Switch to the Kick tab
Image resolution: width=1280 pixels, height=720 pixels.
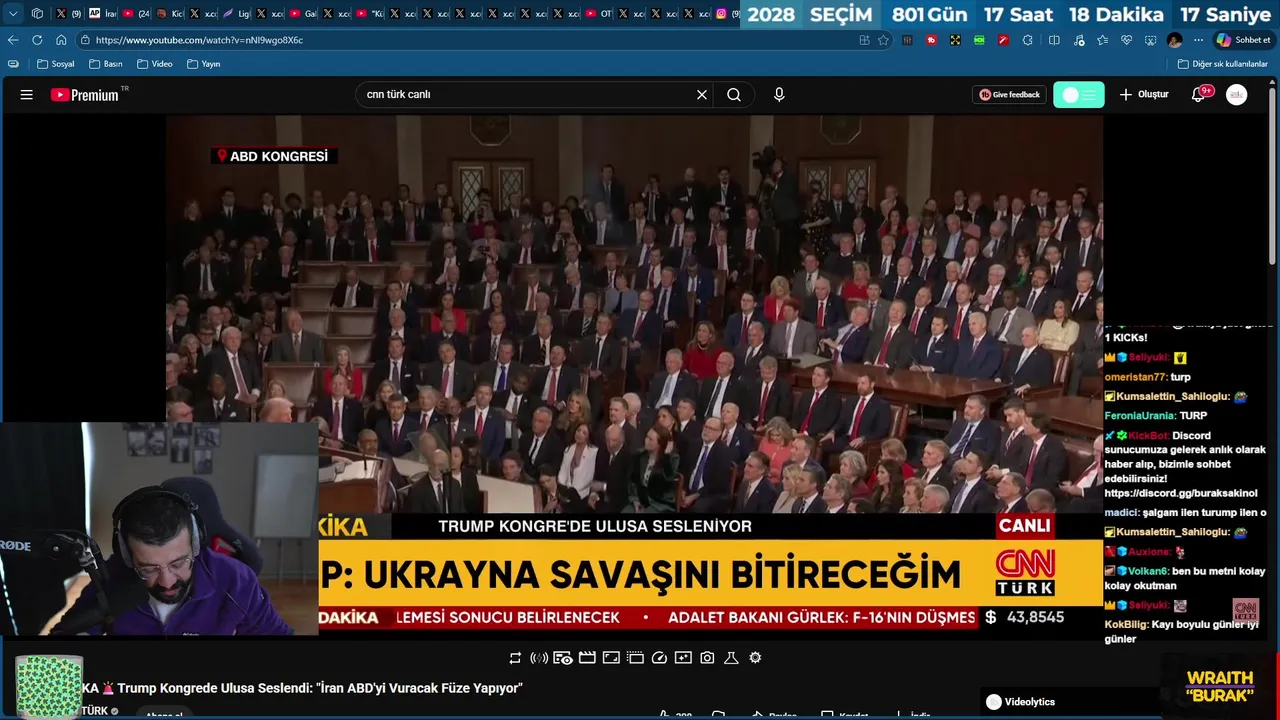168,14
